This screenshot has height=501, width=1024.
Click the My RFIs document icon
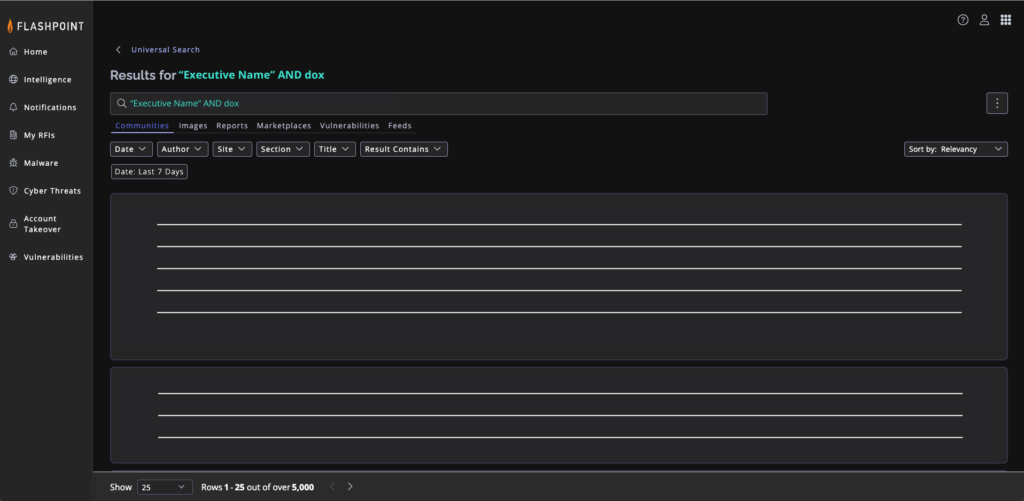pos(13,135)
